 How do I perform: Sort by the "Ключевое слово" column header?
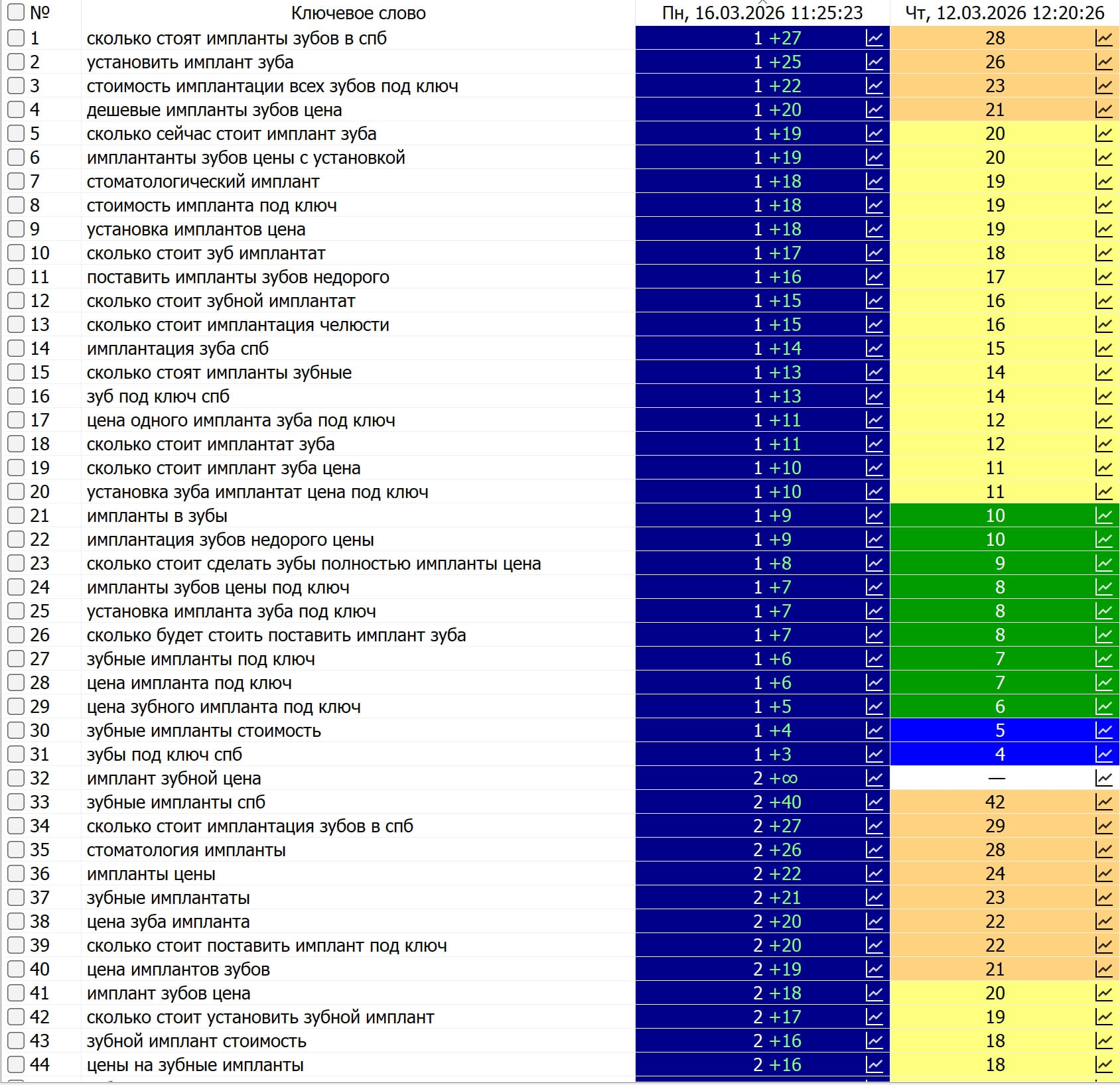[358, 13]
